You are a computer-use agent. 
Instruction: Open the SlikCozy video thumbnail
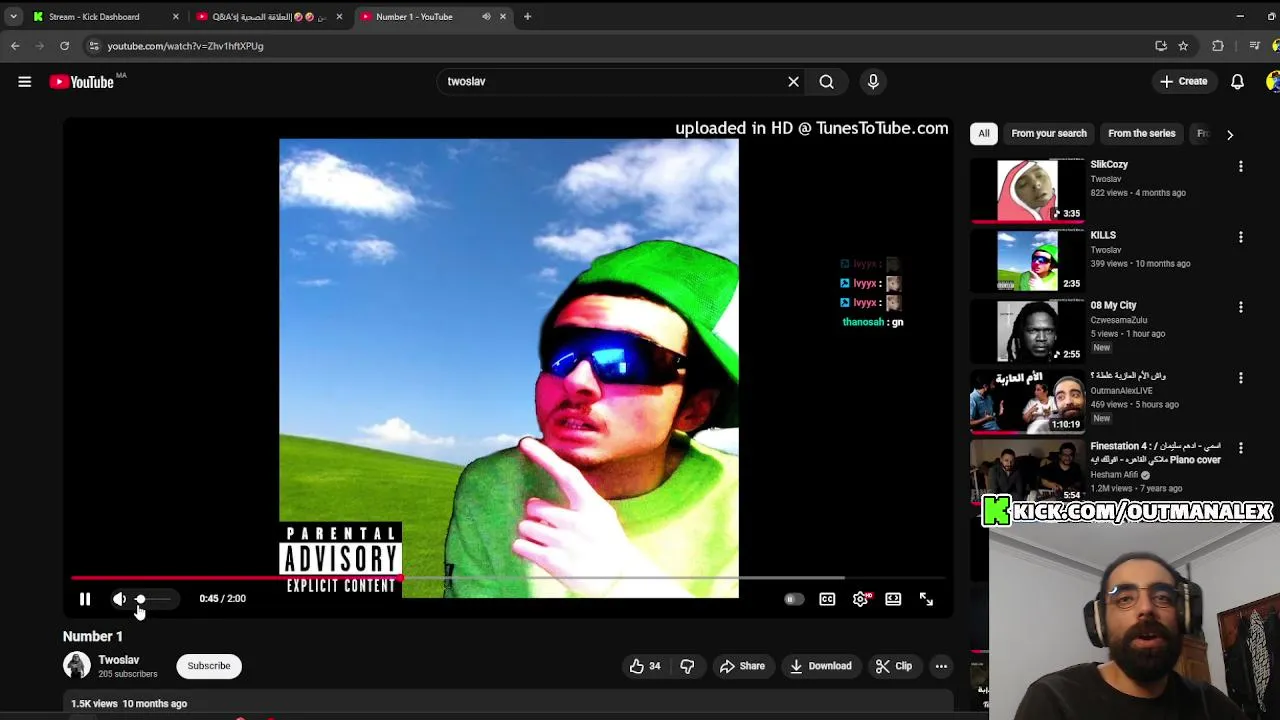click(x=1027, y=190)
